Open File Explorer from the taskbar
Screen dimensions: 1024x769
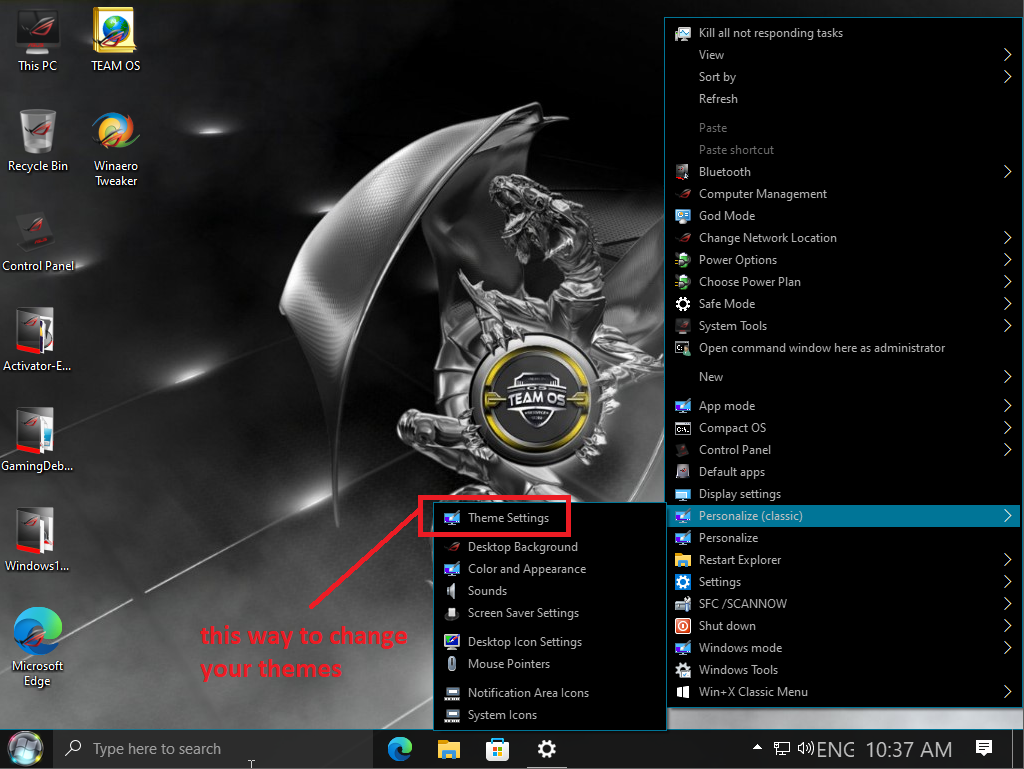point(449,749)
